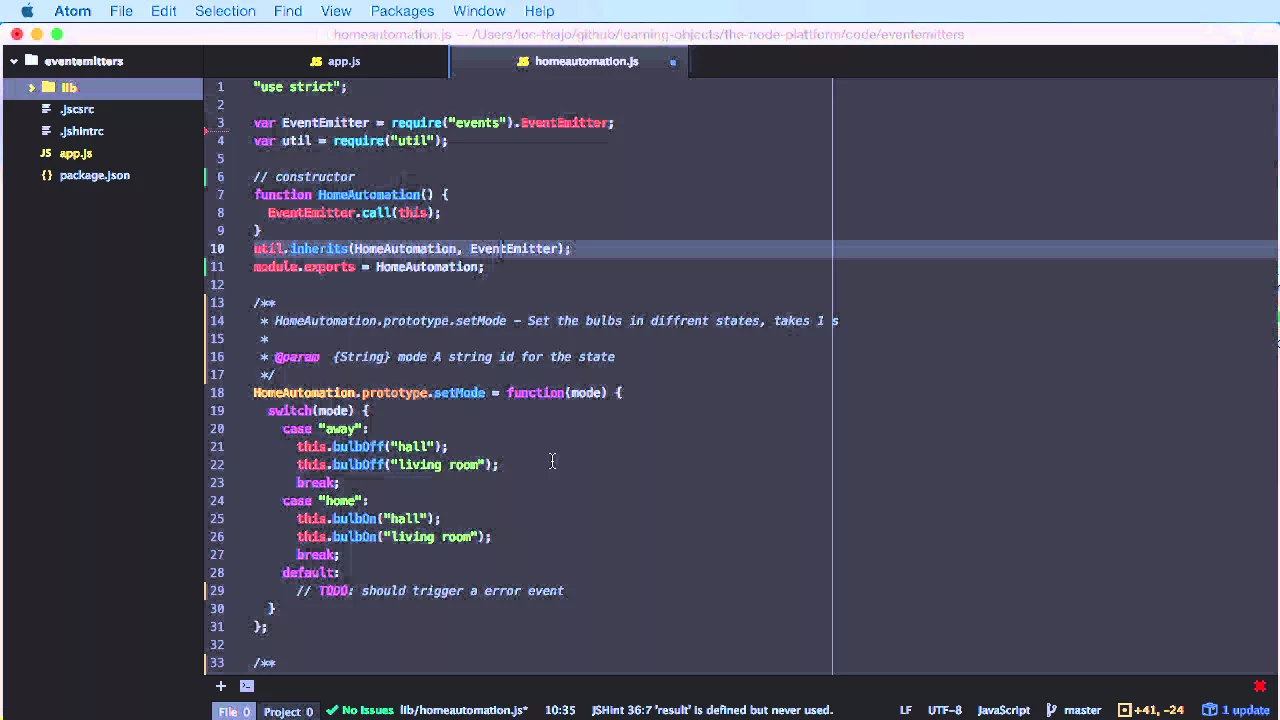Viewport: 1280px width, 720px height.
Task: Open .jscsrc in the tree view
Action: [77, 109]
